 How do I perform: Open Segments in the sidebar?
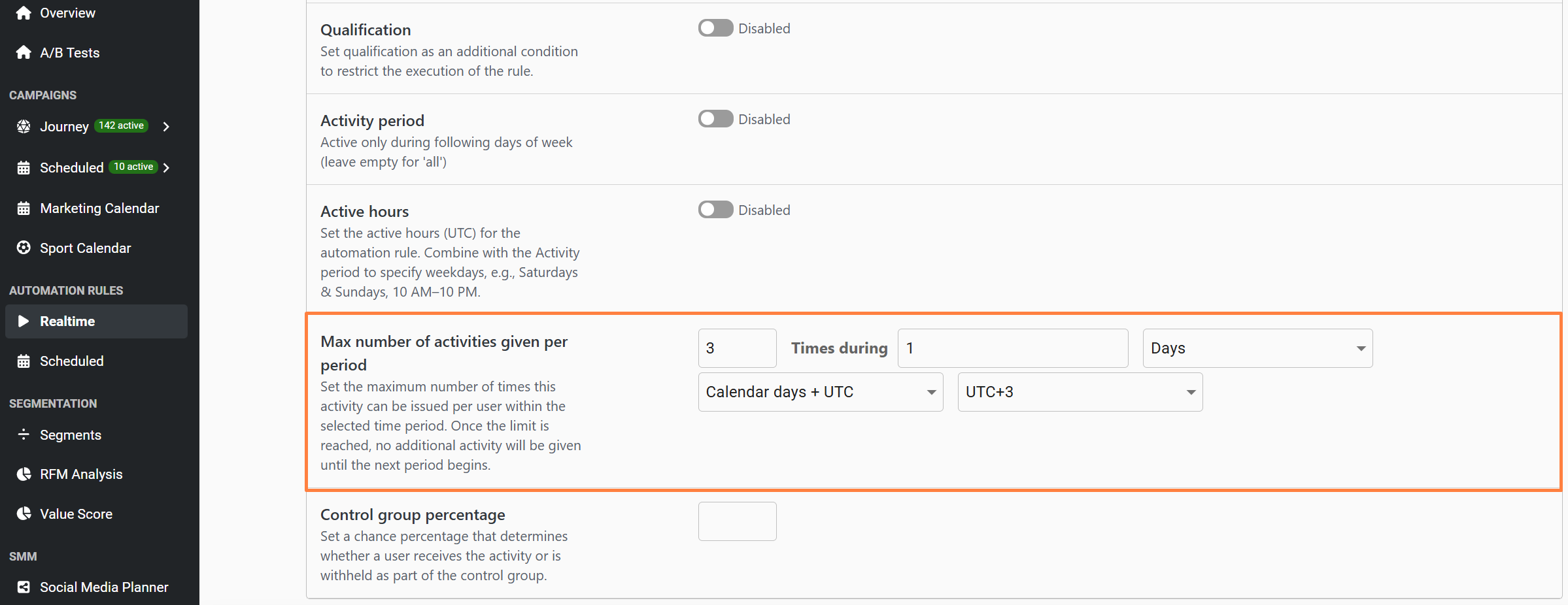[x=71, y=435]
